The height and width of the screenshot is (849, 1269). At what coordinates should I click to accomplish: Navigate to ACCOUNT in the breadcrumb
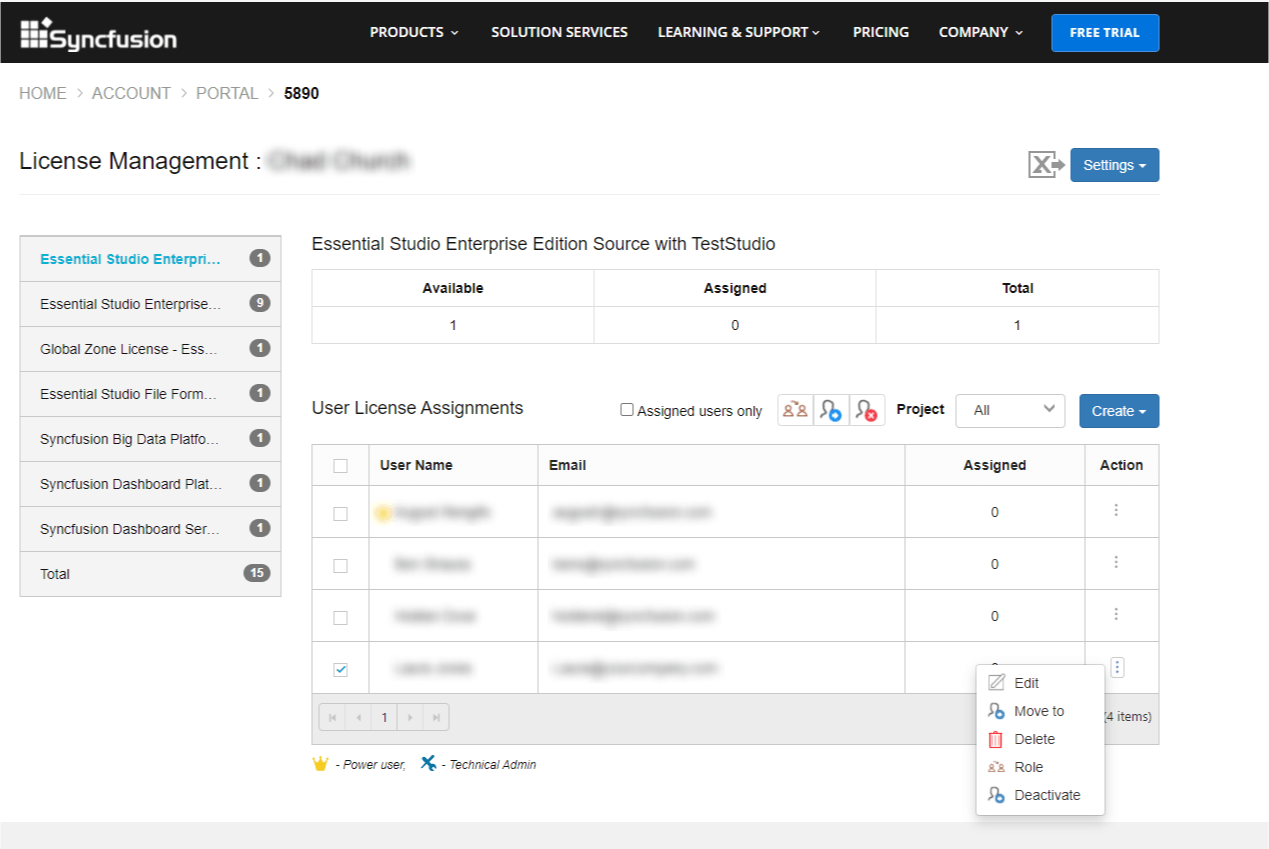131,93
